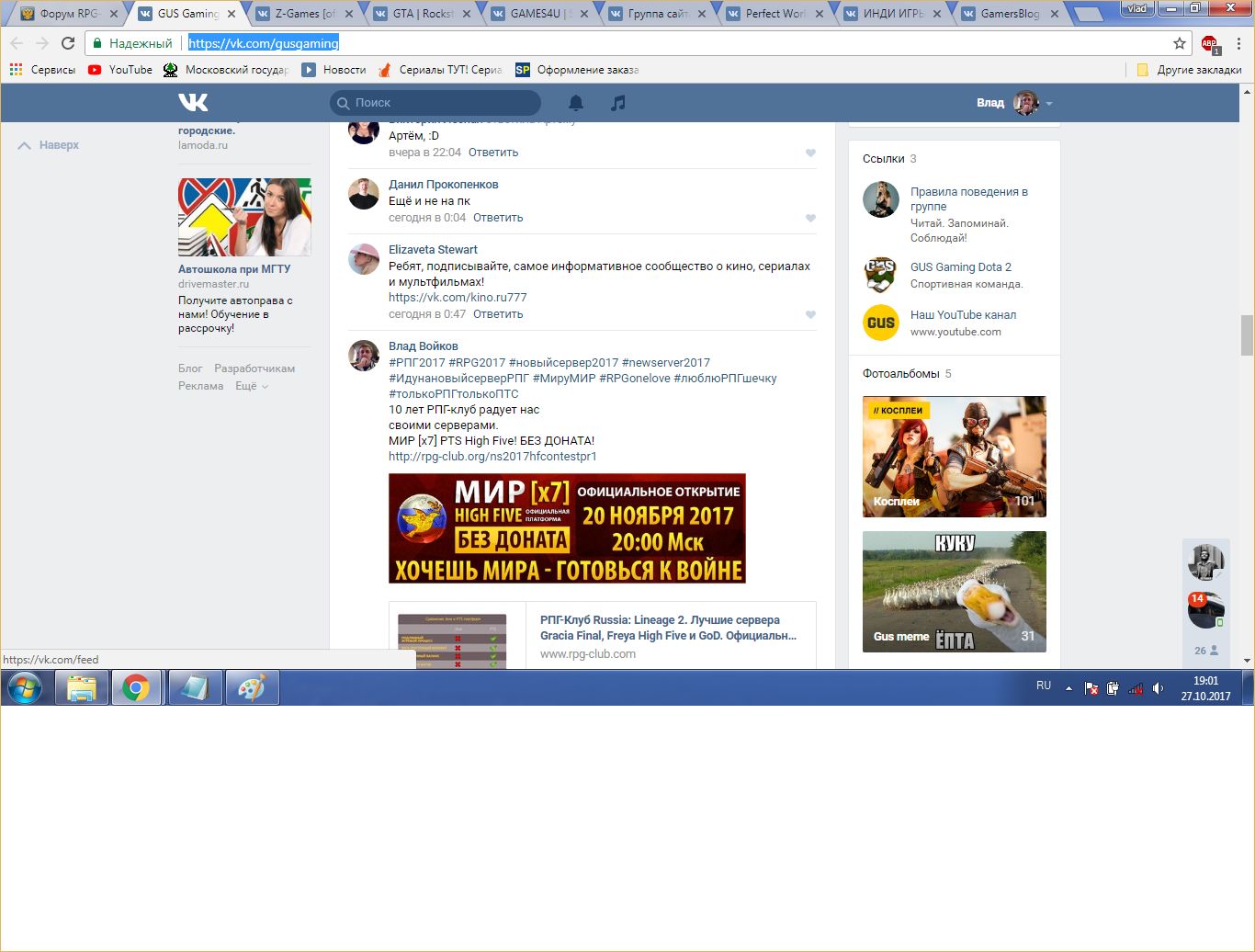Click the Разработчикам footer link
The width and height of the screenshot is (1255, 952).
254,368
